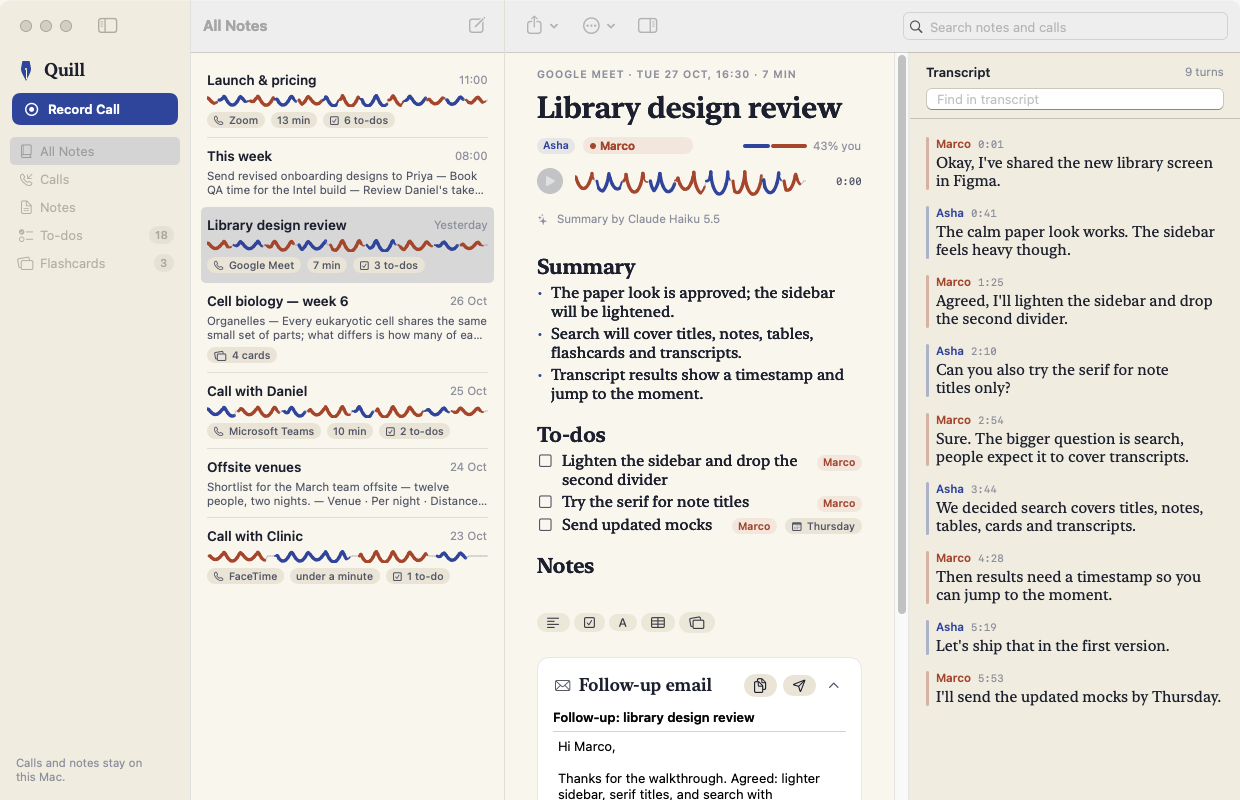Screen dimensions: 1240x800
Task: Focus the Find in transcript field
Action: click(1075, 99)
